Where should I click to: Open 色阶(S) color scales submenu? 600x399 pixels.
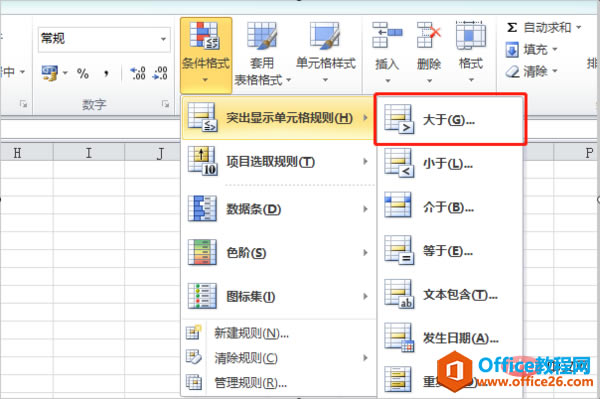[278, 252]
